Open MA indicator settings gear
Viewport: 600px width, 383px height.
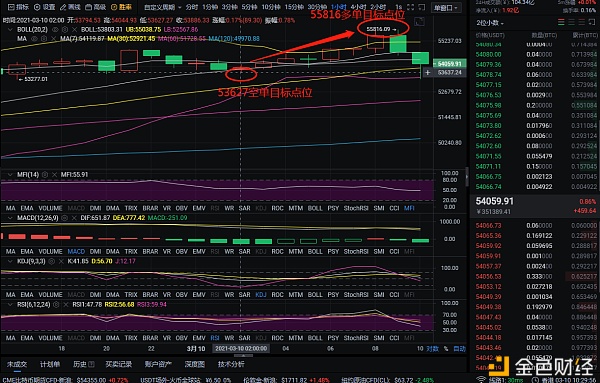44,39
